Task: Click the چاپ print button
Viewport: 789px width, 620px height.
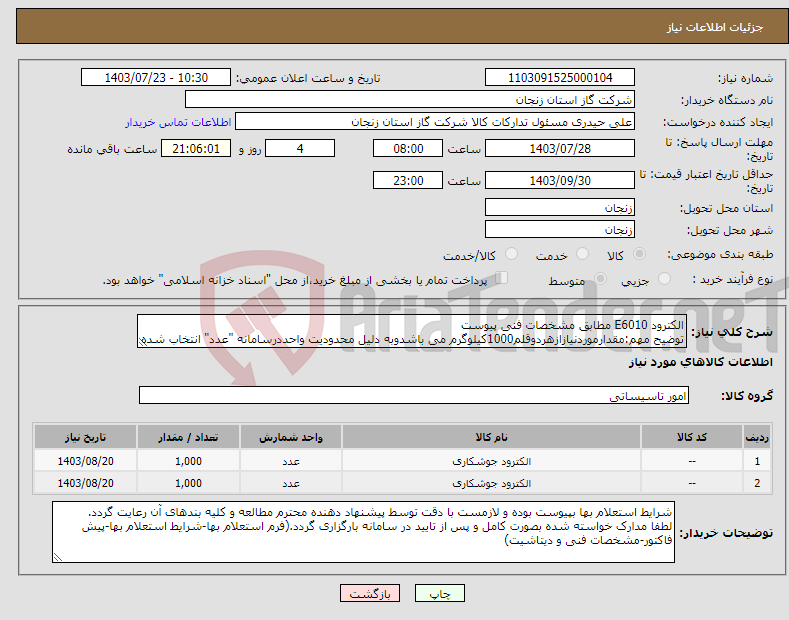Action: (439, 594)
